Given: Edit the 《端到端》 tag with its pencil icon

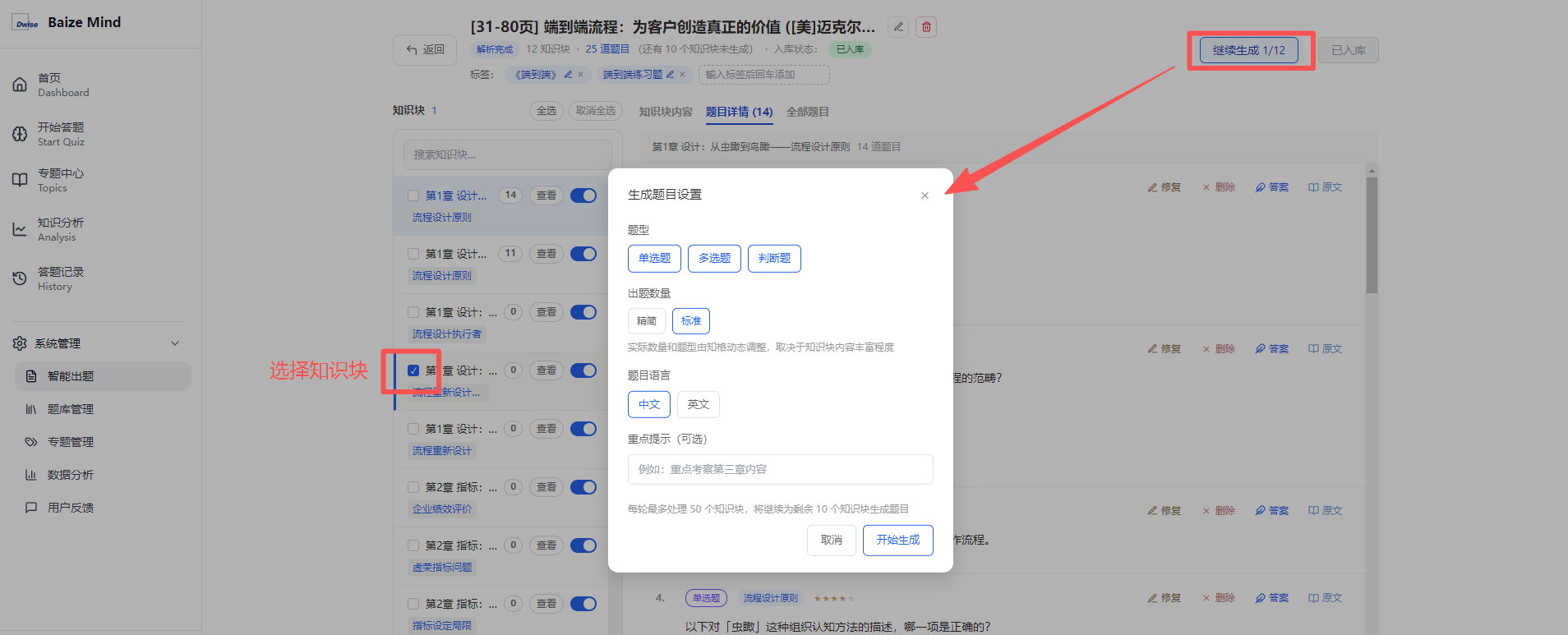Looking at the screenshot, I should (x=568, y=75).
